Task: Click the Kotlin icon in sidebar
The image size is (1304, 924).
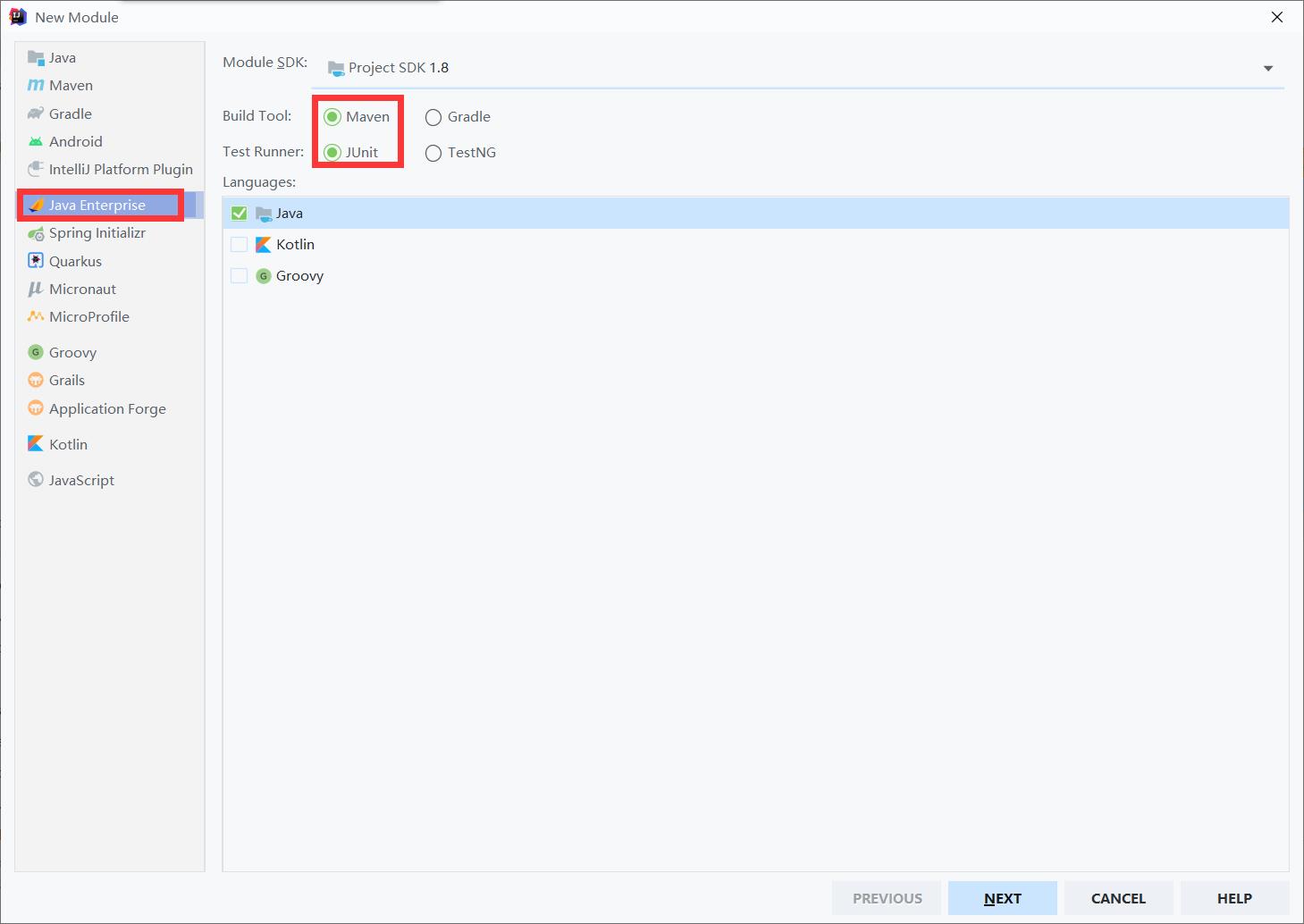Action: point(36,443)
